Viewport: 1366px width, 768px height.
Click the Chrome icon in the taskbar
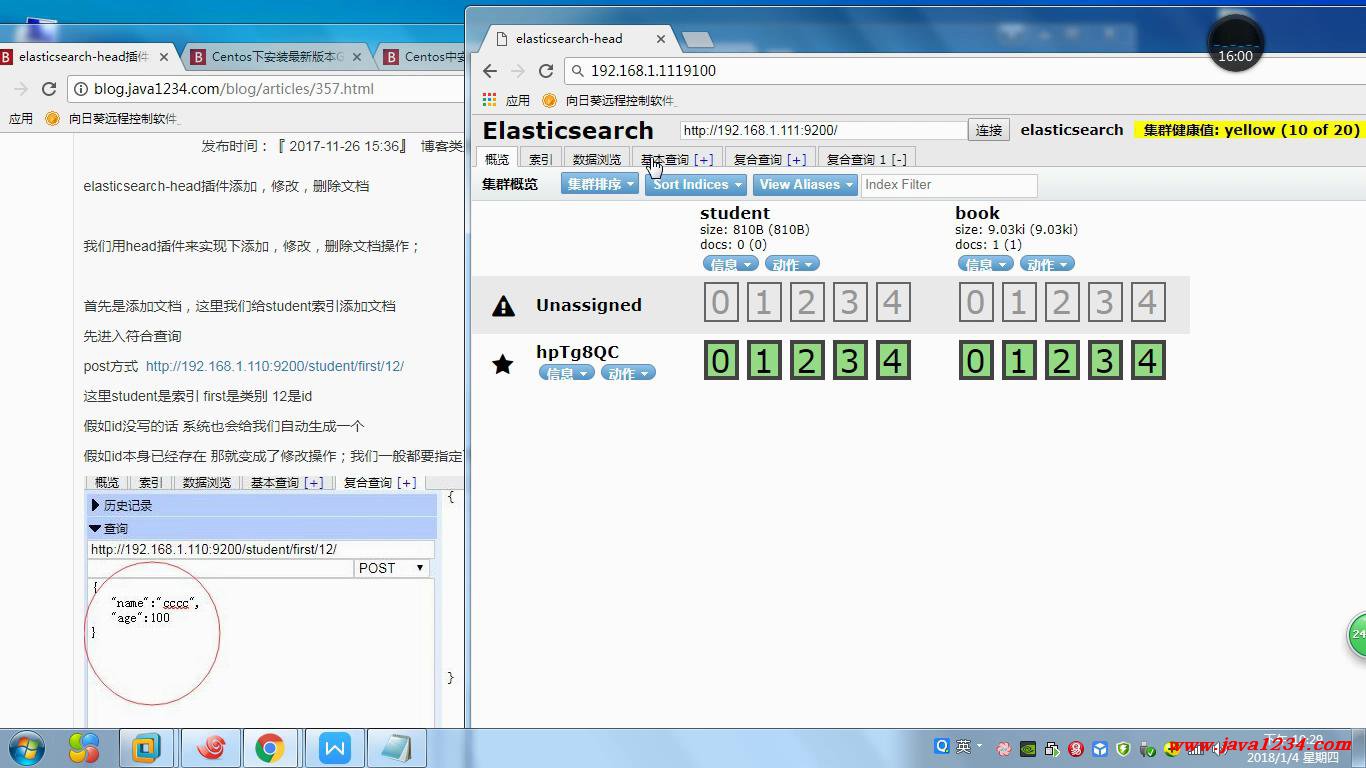coord(269,748)
